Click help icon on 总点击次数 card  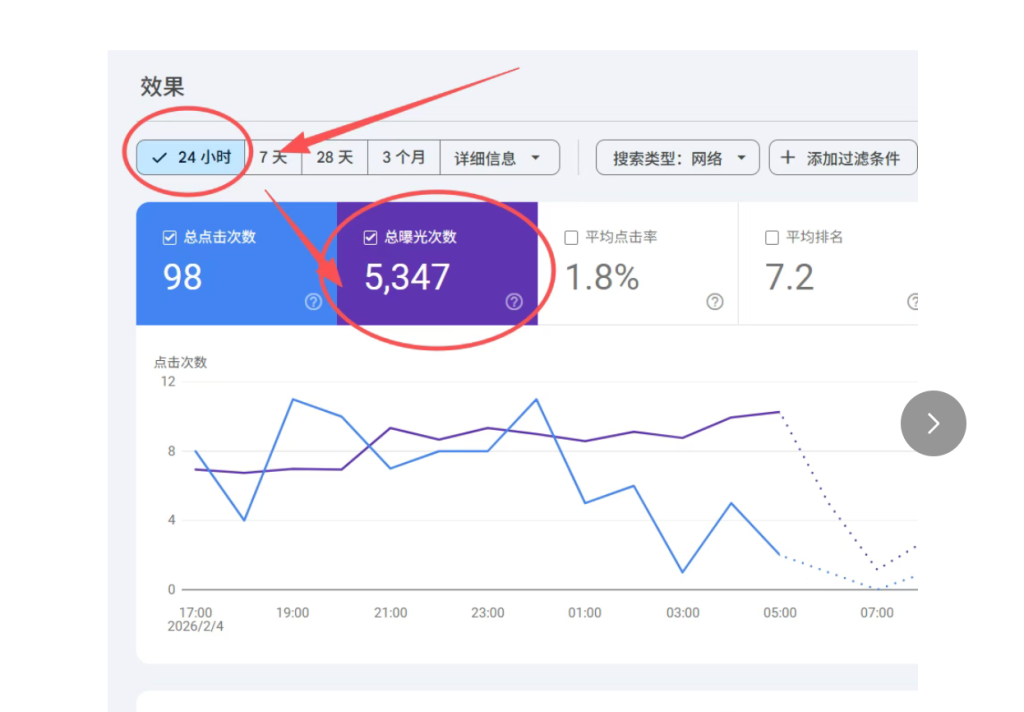click(x=313, y=302)
